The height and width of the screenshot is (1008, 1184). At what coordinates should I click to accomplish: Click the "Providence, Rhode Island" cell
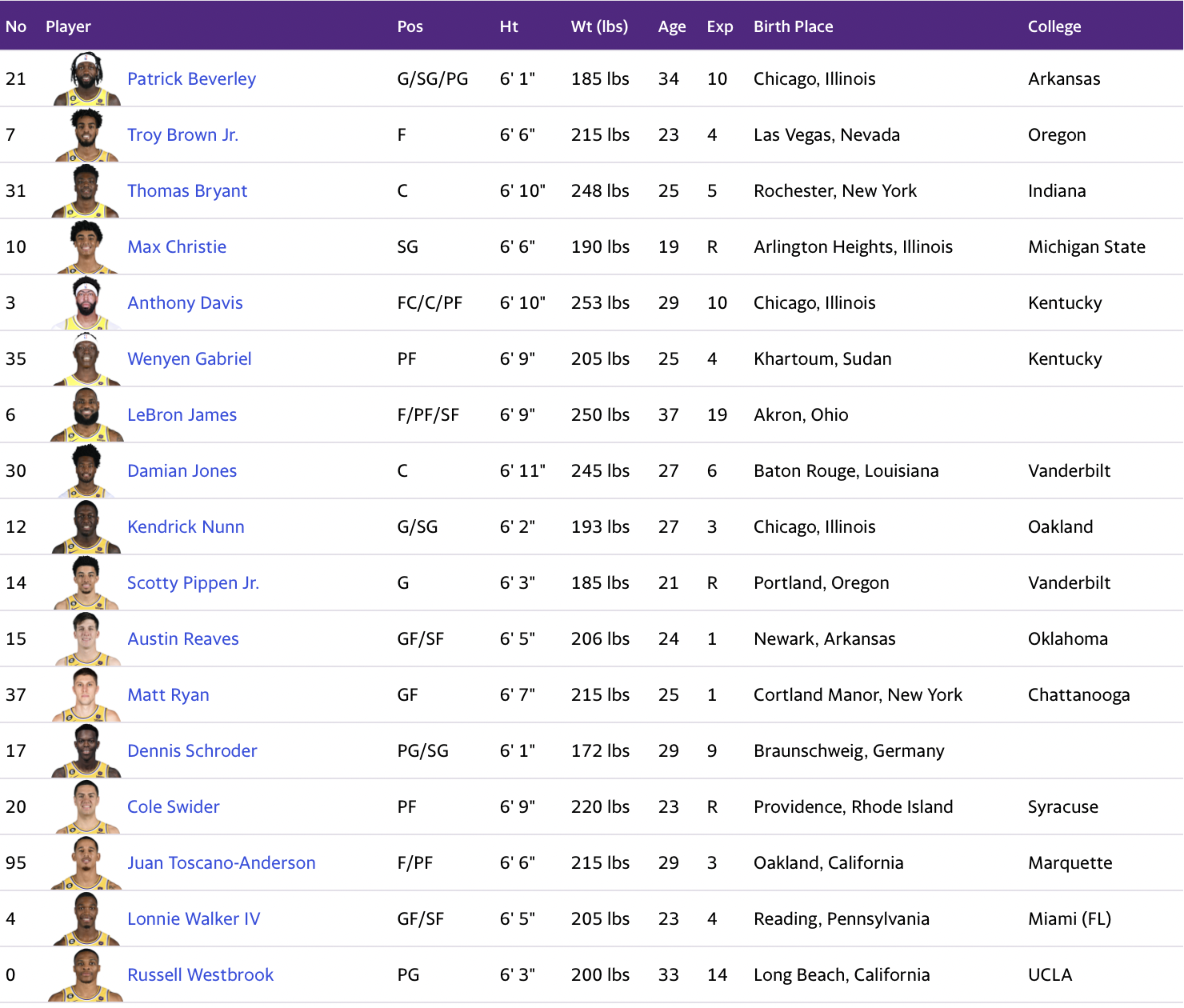pyautogui.click(x=853, y=806)
